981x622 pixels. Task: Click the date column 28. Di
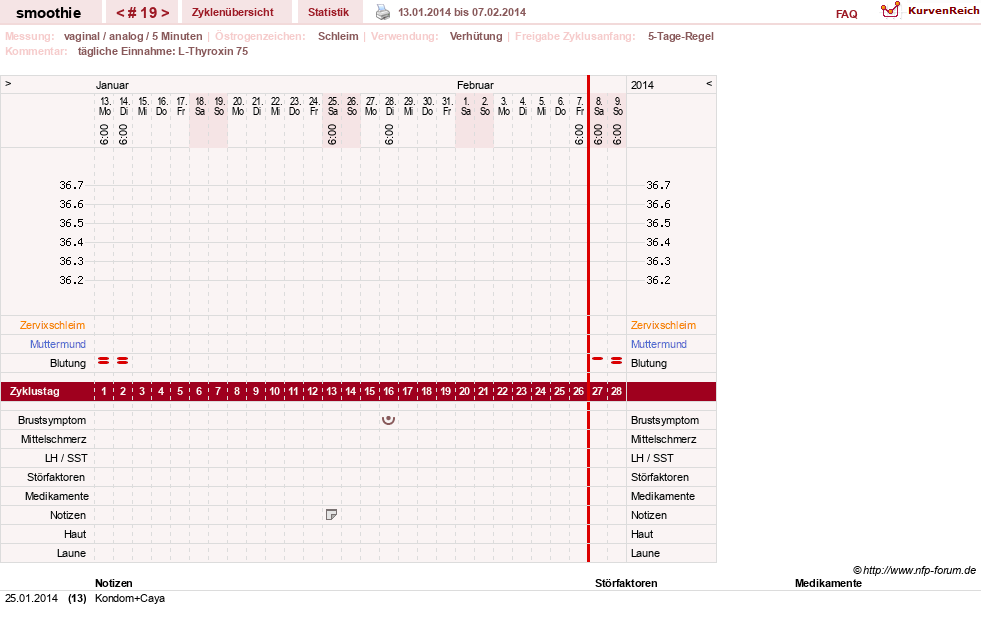pyautogui.click(x=390, y=106)
